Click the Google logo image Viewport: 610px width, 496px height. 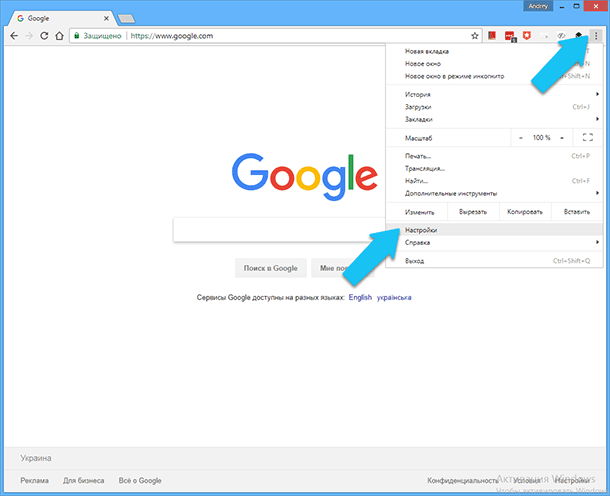305,177
